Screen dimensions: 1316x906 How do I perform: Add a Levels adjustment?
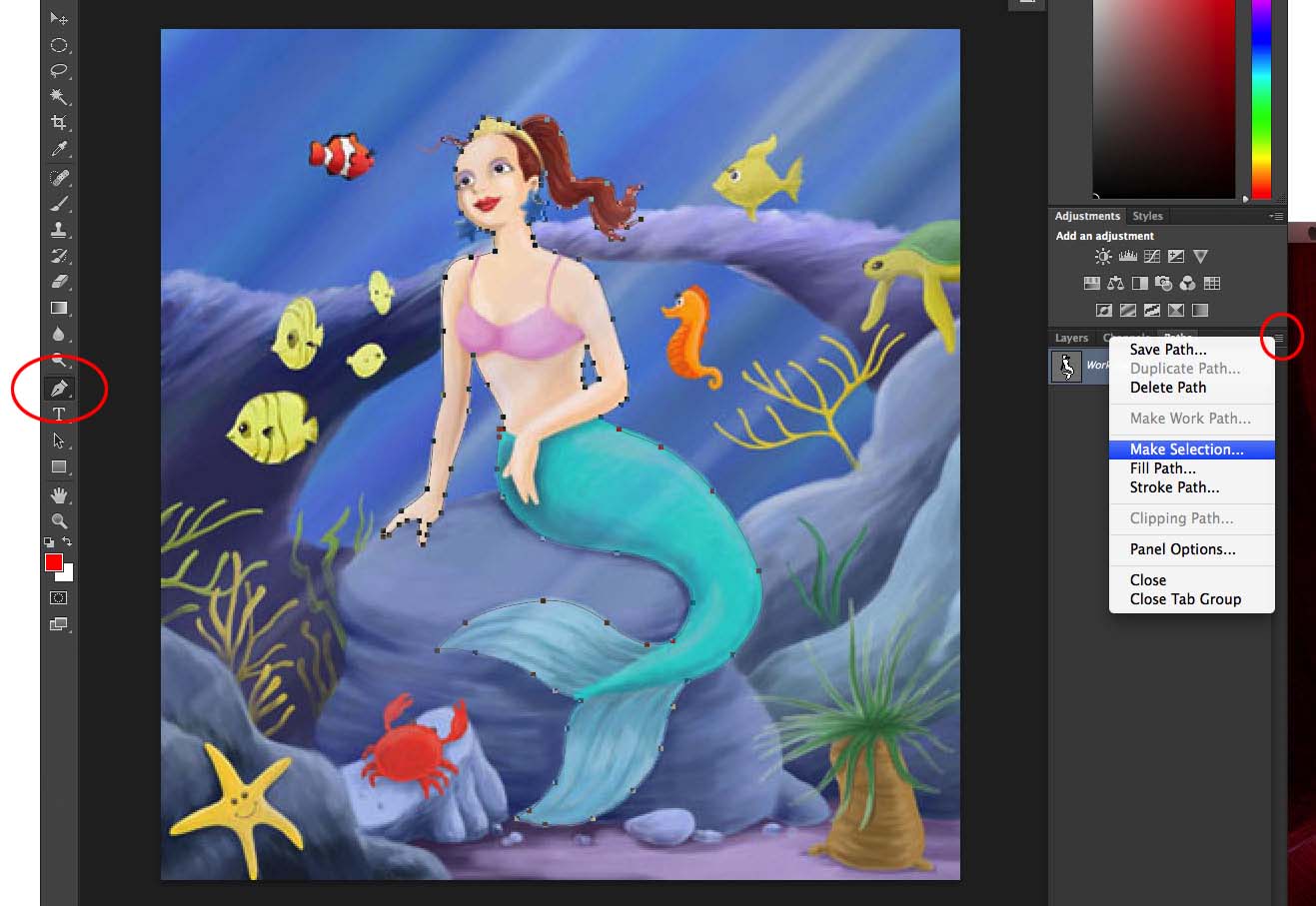coord(1128,257)
